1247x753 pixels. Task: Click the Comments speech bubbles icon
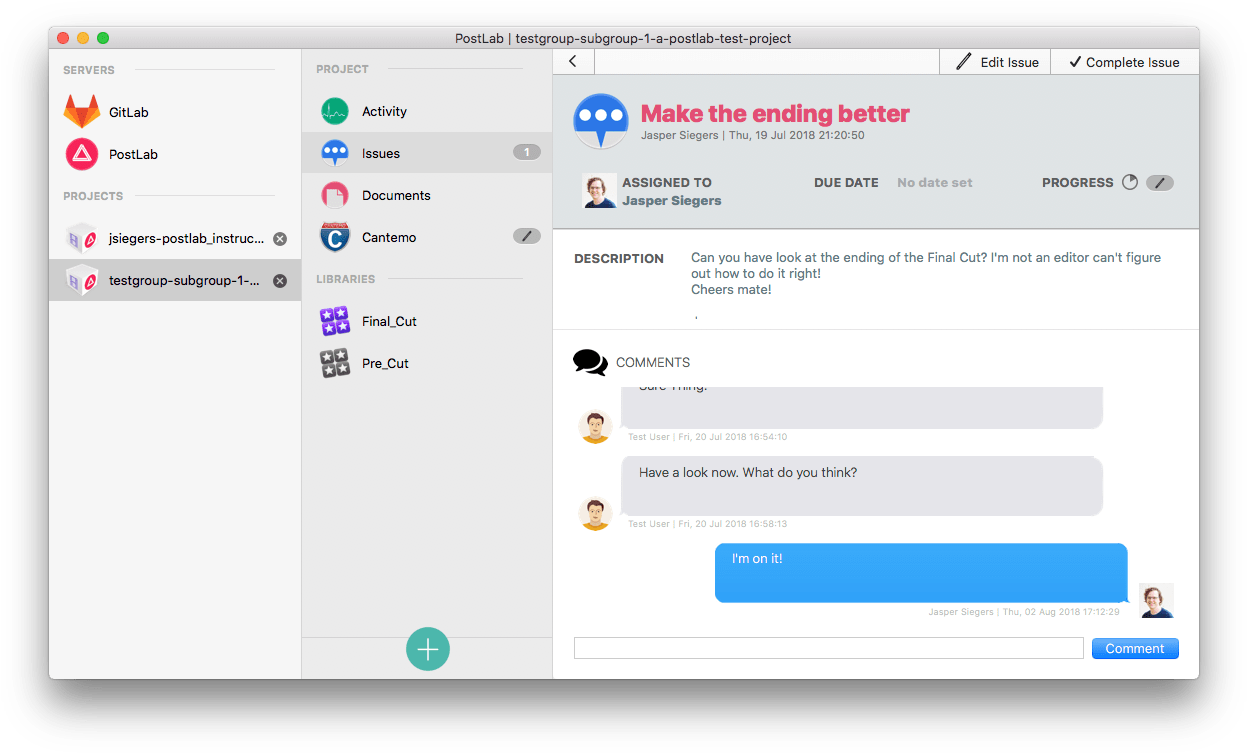(590, 362)
